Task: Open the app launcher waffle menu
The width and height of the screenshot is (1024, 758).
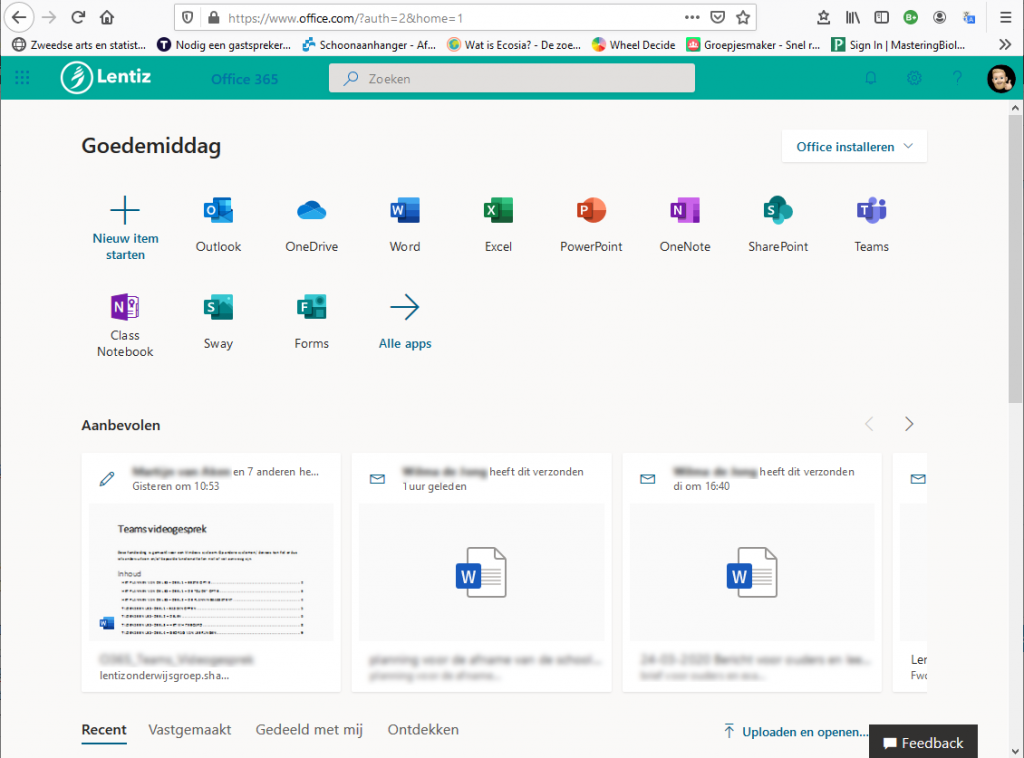Action: click(x=22, y=78)
